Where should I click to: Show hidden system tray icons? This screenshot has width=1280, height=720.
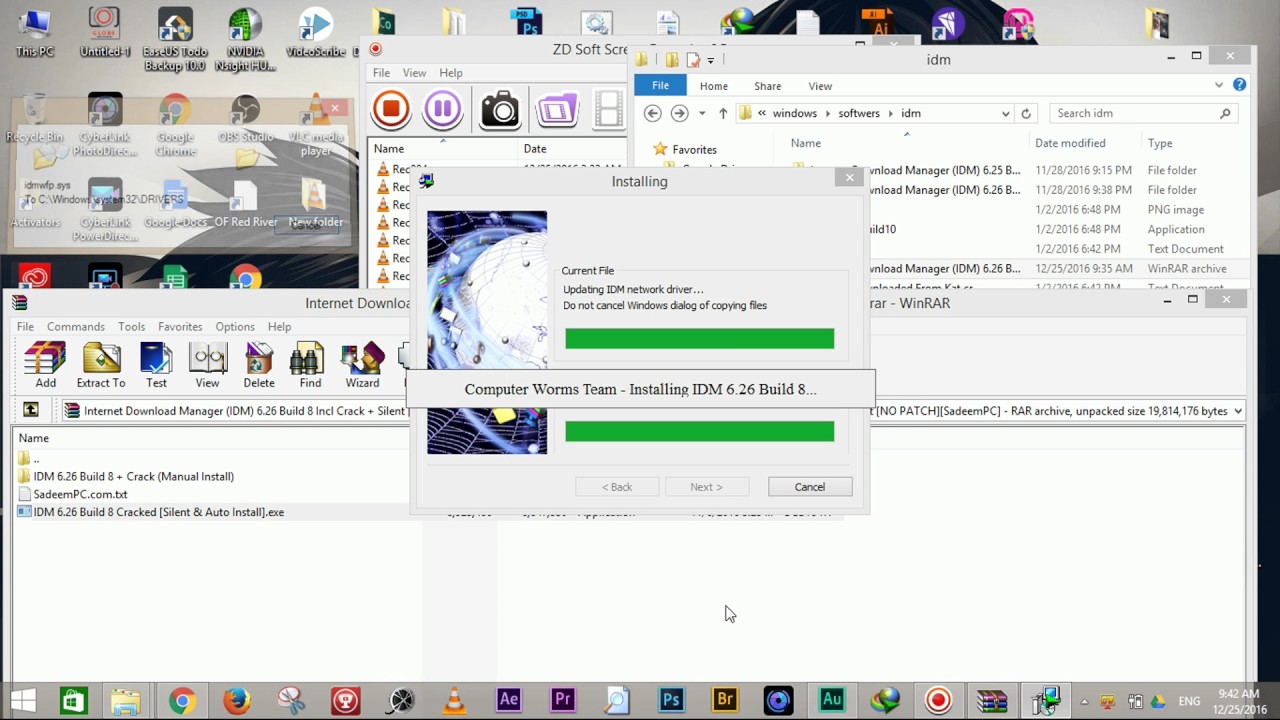pos(1084,701)
